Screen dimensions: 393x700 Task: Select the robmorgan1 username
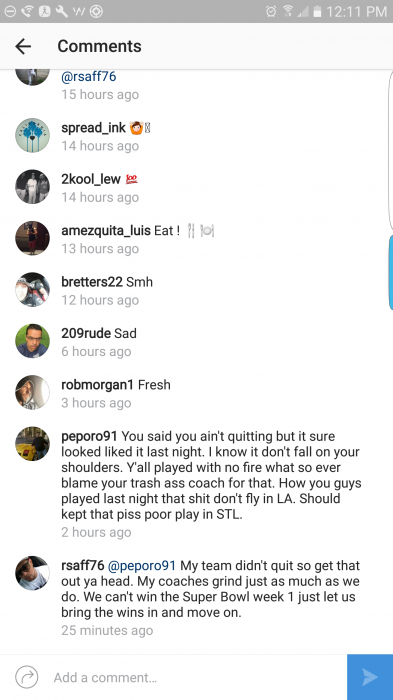point(97,384)
